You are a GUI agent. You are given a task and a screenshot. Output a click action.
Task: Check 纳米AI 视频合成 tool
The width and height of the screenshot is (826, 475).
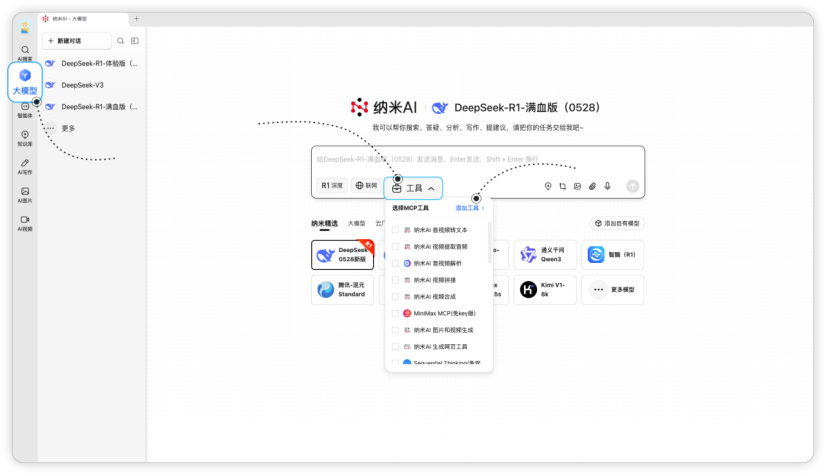click(395, 296)
